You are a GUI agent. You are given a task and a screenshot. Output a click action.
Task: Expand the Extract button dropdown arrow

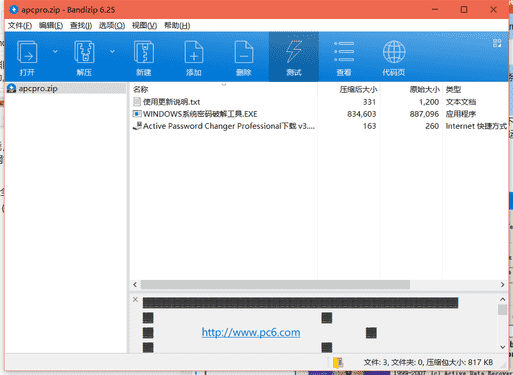112,51
